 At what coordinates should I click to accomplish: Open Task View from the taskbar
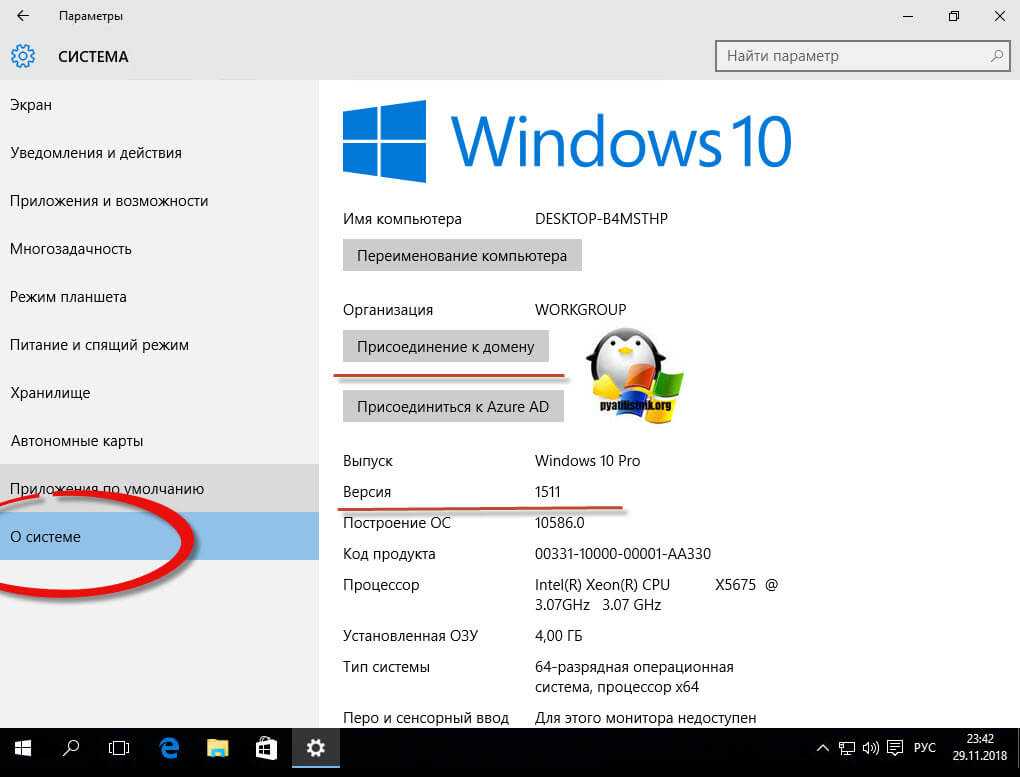tap(119, 747)
